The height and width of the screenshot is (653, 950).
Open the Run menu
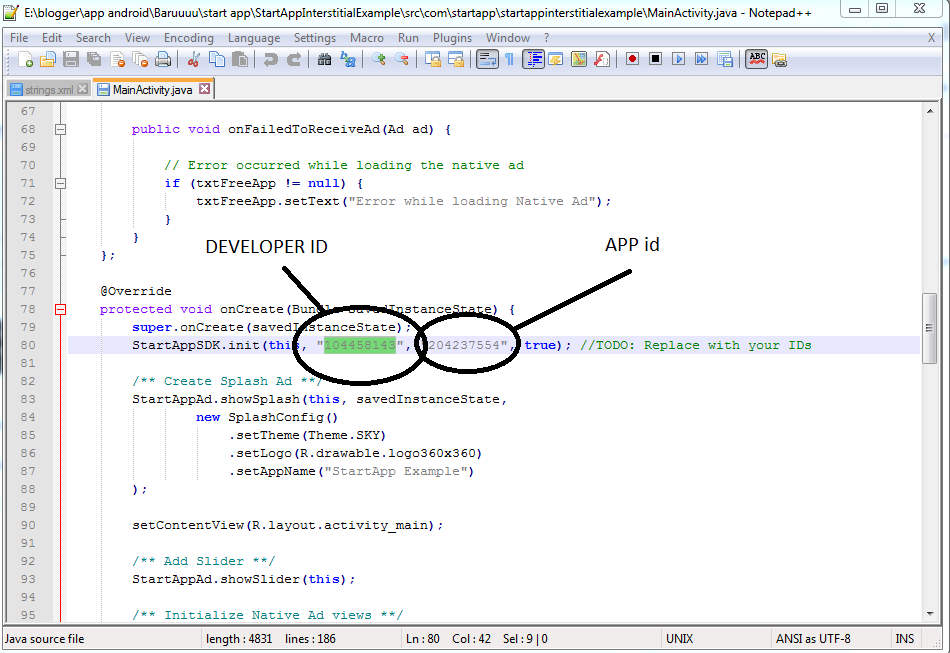408,38
